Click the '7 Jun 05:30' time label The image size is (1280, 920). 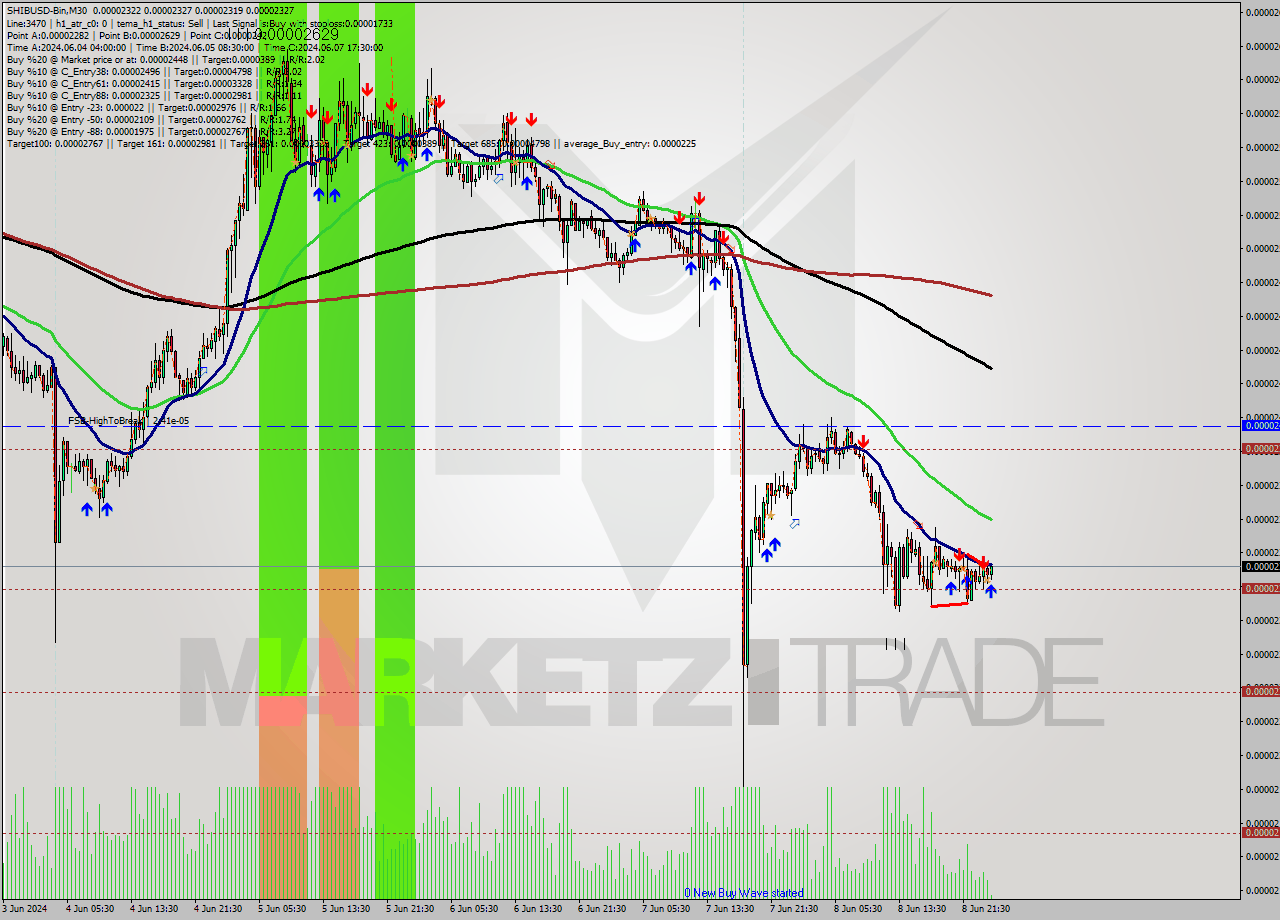(x=666, y=909)
